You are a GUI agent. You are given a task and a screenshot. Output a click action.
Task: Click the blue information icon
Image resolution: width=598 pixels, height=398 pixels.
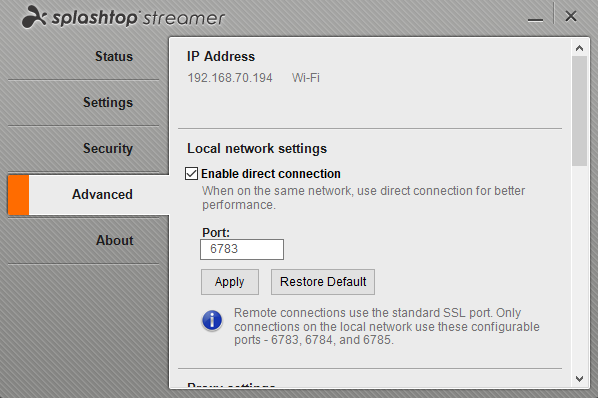[212, 320]
